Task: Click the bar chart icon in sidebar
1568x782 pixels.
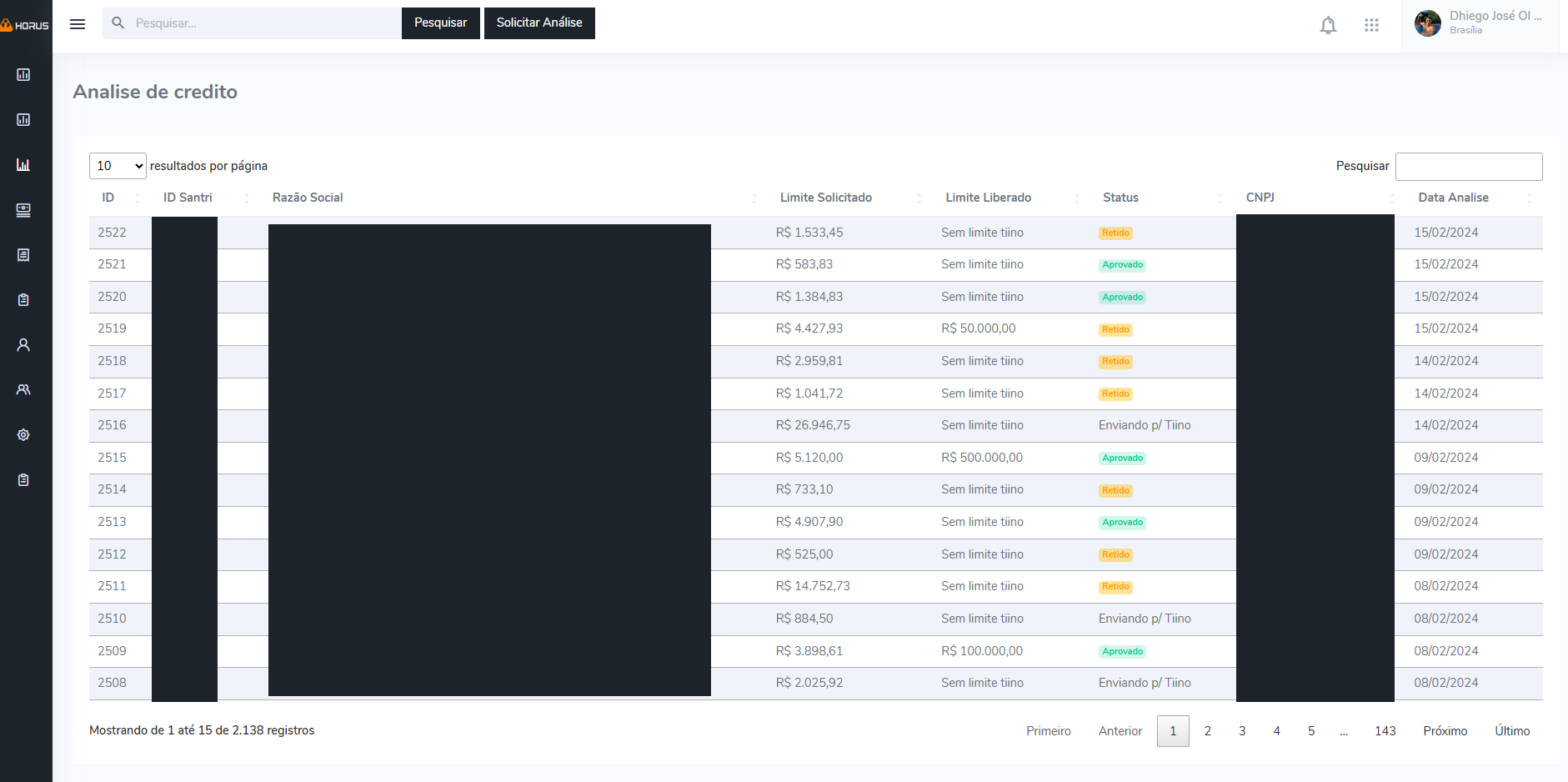Action: tap(23, 165)
